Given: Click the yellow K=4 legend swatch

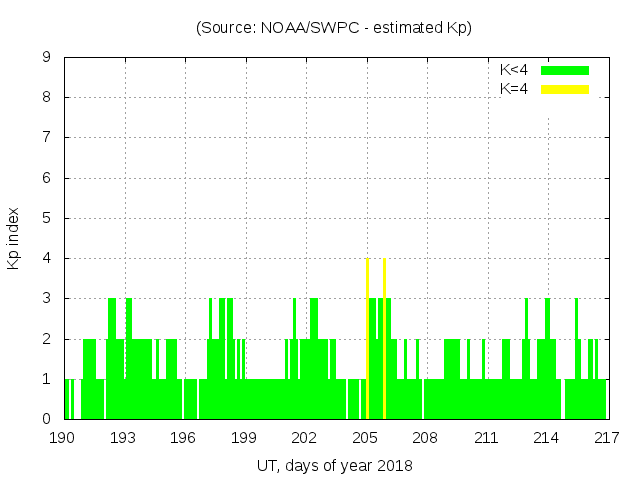Looking at the screenshot, I should [565, 89].
